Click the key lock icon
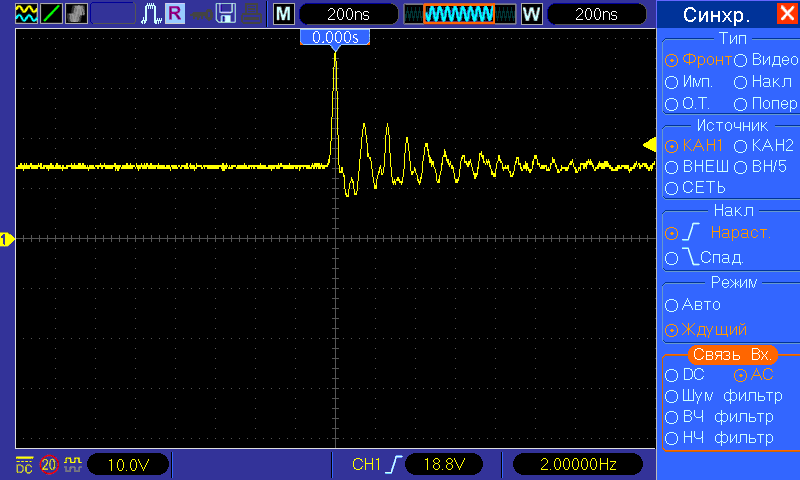The image size is (800, 480). pyautogui.click(x=201, y=14)
